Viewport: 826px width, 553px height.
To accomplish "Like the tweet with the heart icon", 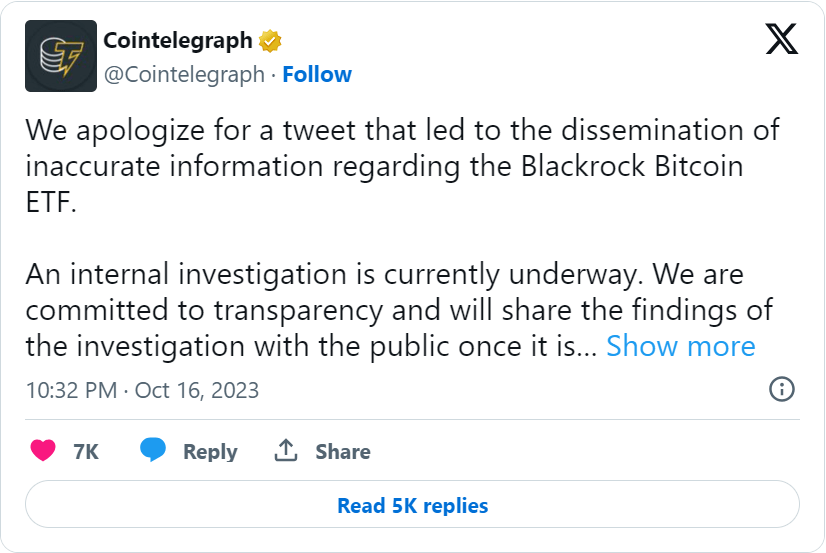I will tap(43, 451).
